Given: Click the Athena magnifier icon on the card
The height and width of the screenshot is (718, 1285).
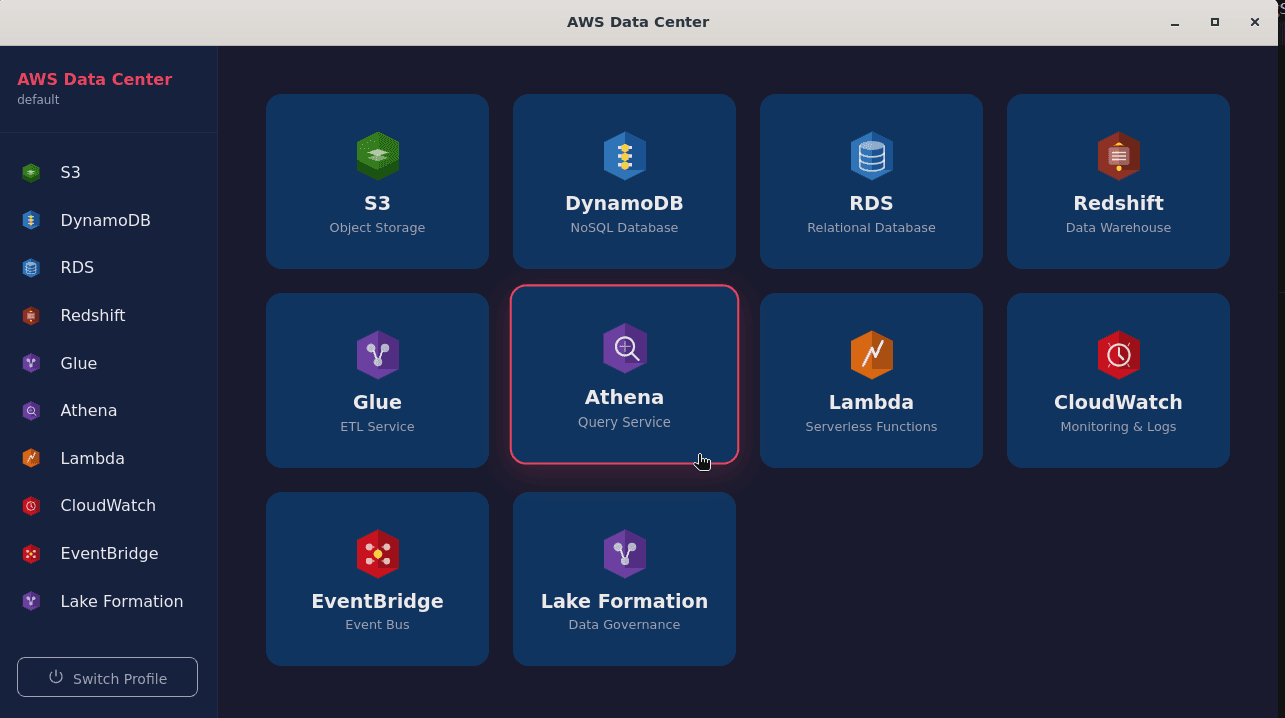Looking at the screenshot, I should point(625,348).
